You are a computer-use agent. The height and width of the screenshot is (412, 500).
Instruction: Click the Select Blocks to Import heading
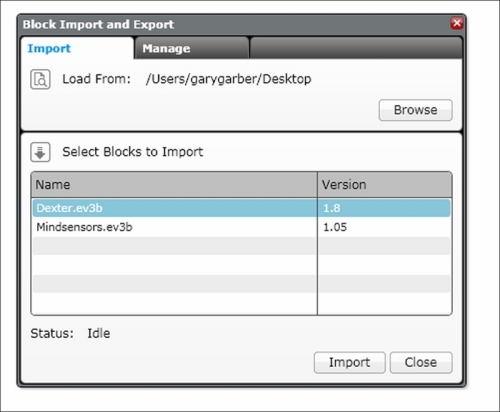(x=133, y=152)
